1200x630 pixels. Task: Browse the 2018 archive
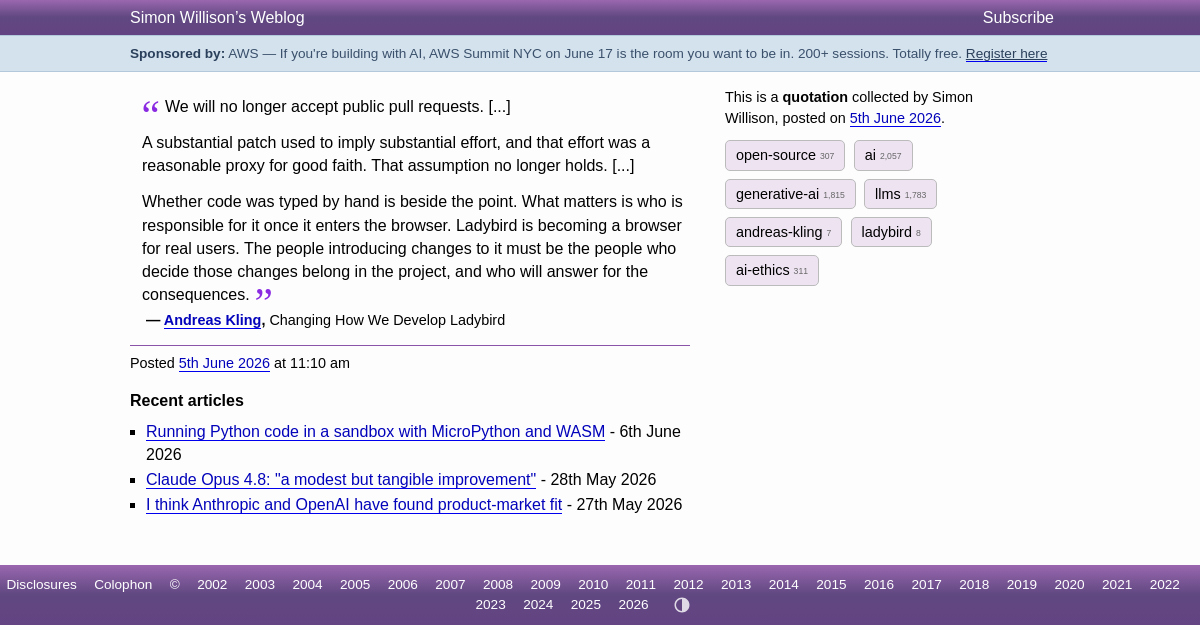974,585
